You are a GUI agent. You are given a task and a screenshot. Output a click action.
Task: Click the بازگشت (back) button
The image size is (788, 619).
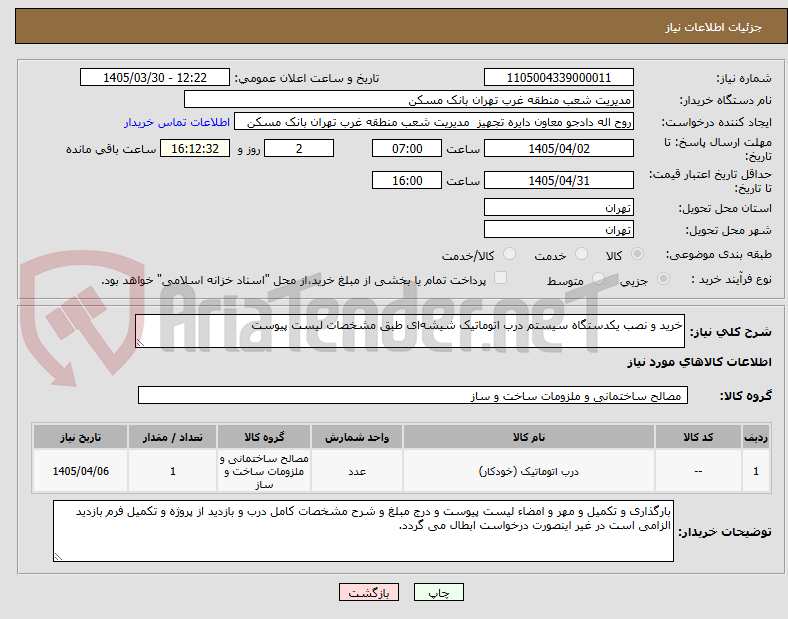click(369, 592)
